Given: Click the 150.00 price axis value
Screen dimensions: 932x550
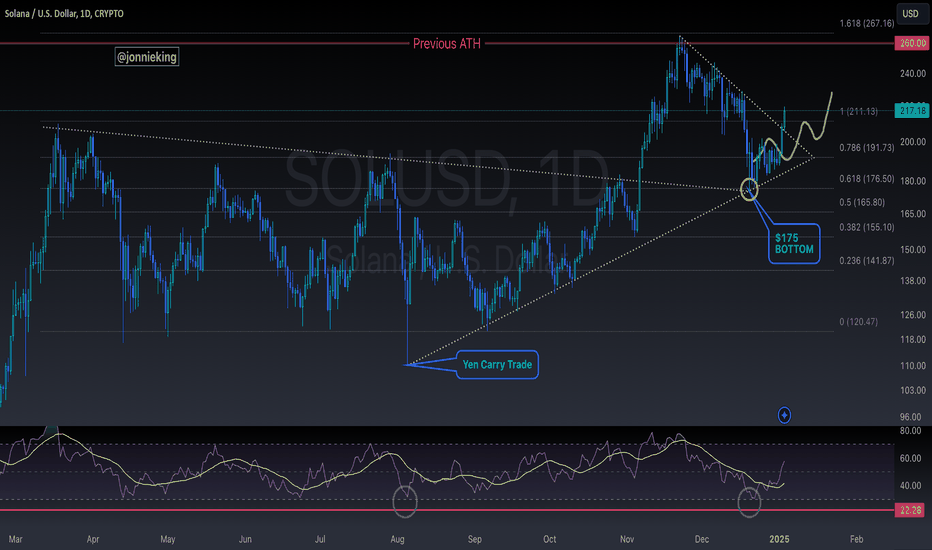Looking at the screenshot, I should [x=913, y=250].
